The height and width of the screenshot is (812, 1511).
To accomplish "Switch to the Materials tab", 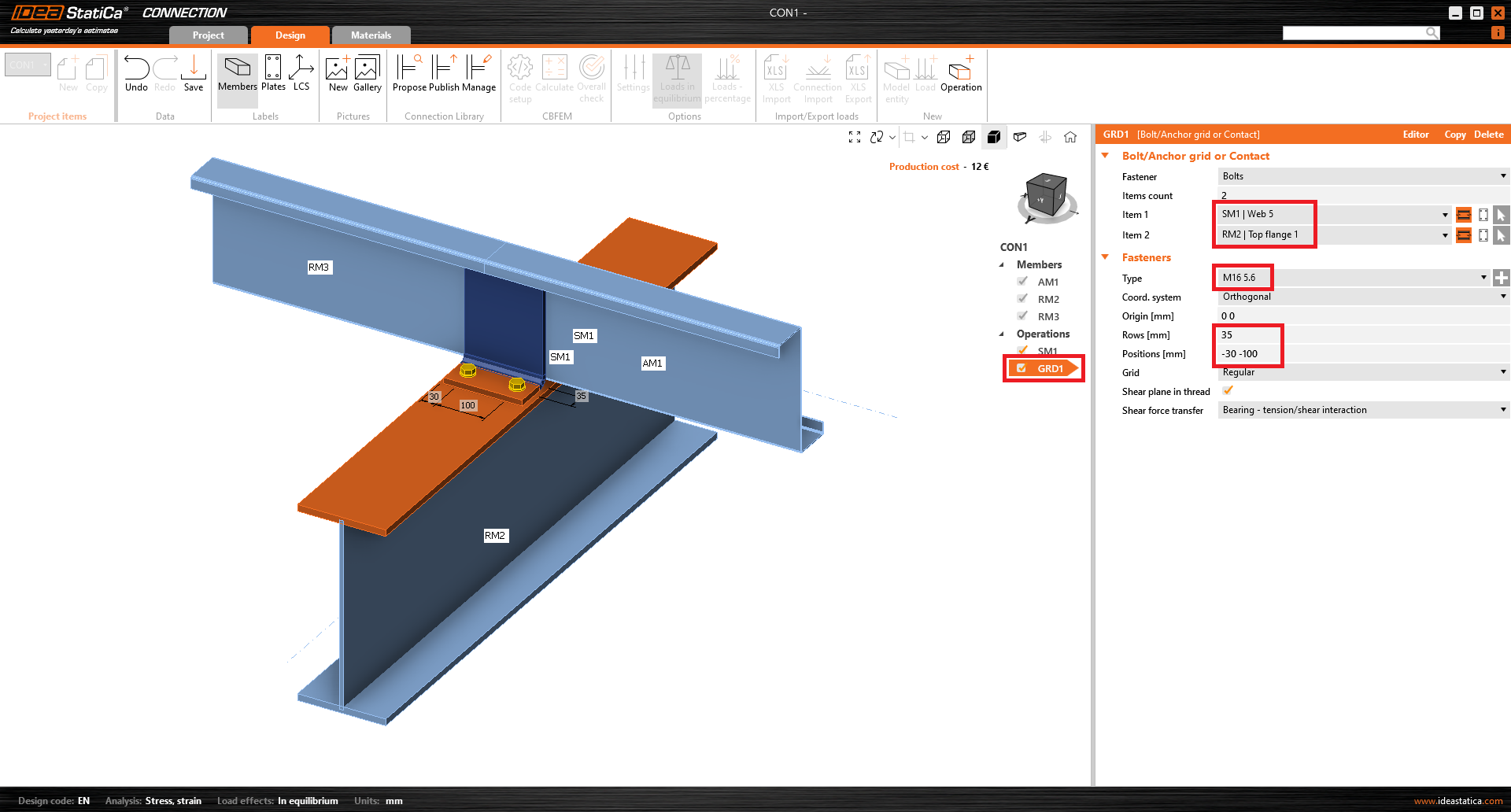I will (x=371, y=35).
